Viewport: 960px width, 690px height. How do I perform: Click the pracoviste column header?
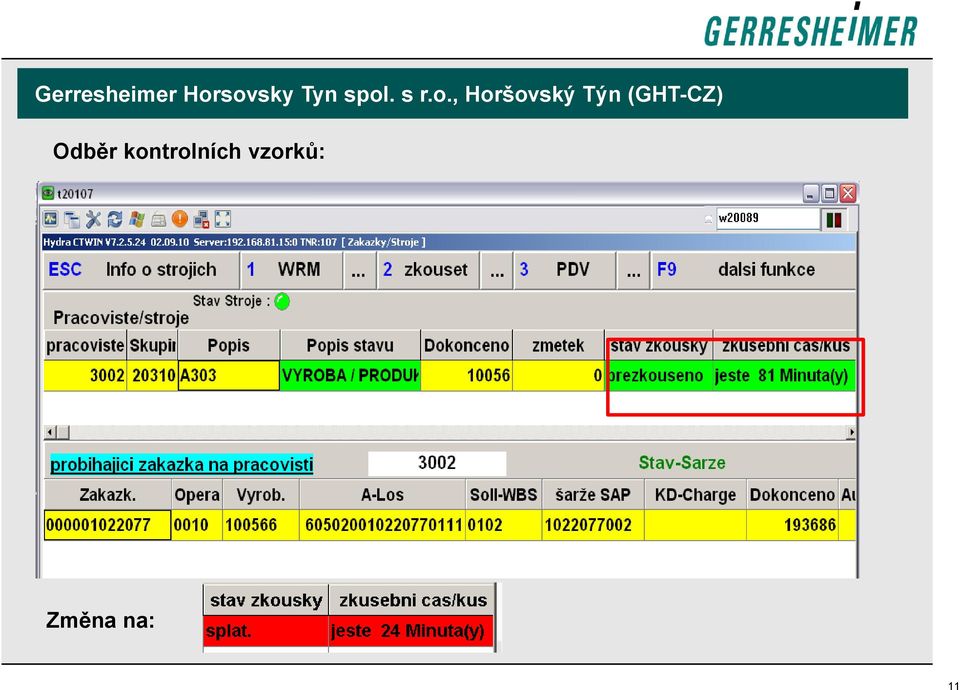point(85,346)
